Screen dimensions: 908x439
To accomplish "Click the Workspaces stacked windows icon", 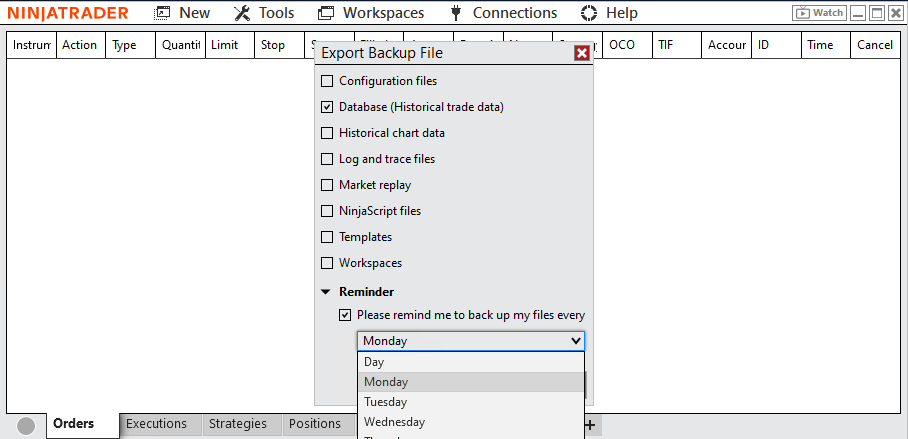I will [326, 13].
